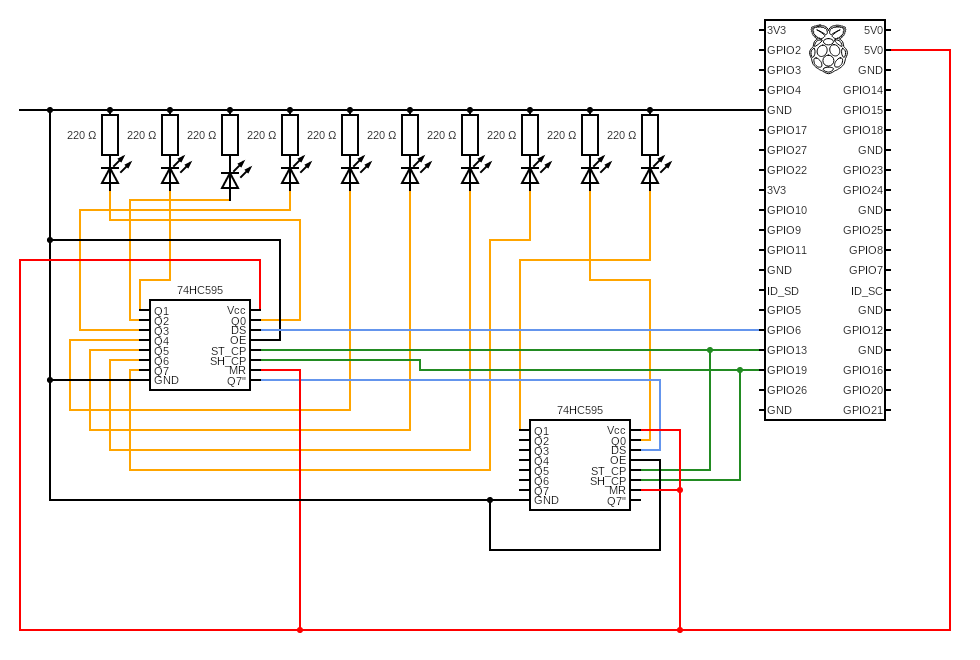This screenshot has width=980, height=660.
Task: Click the left 74HC595's ST_CP pin label
Action: pyautogui.click(x=228, y=351)
